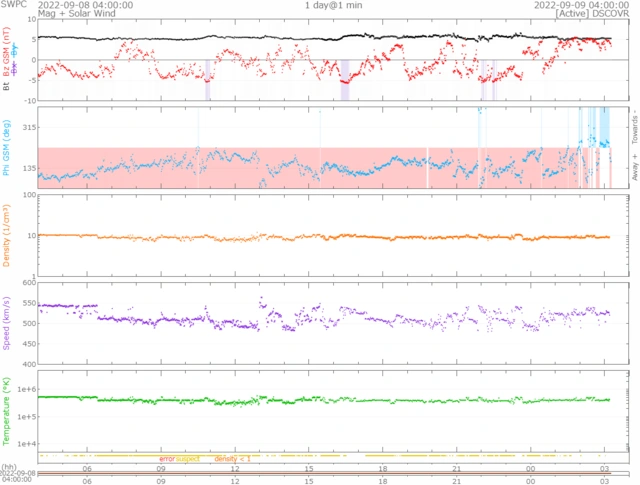Screen dimensions: 640x485
Task: Click the 00 hour tick on the (hh) axis
Action: pos(529,468)
